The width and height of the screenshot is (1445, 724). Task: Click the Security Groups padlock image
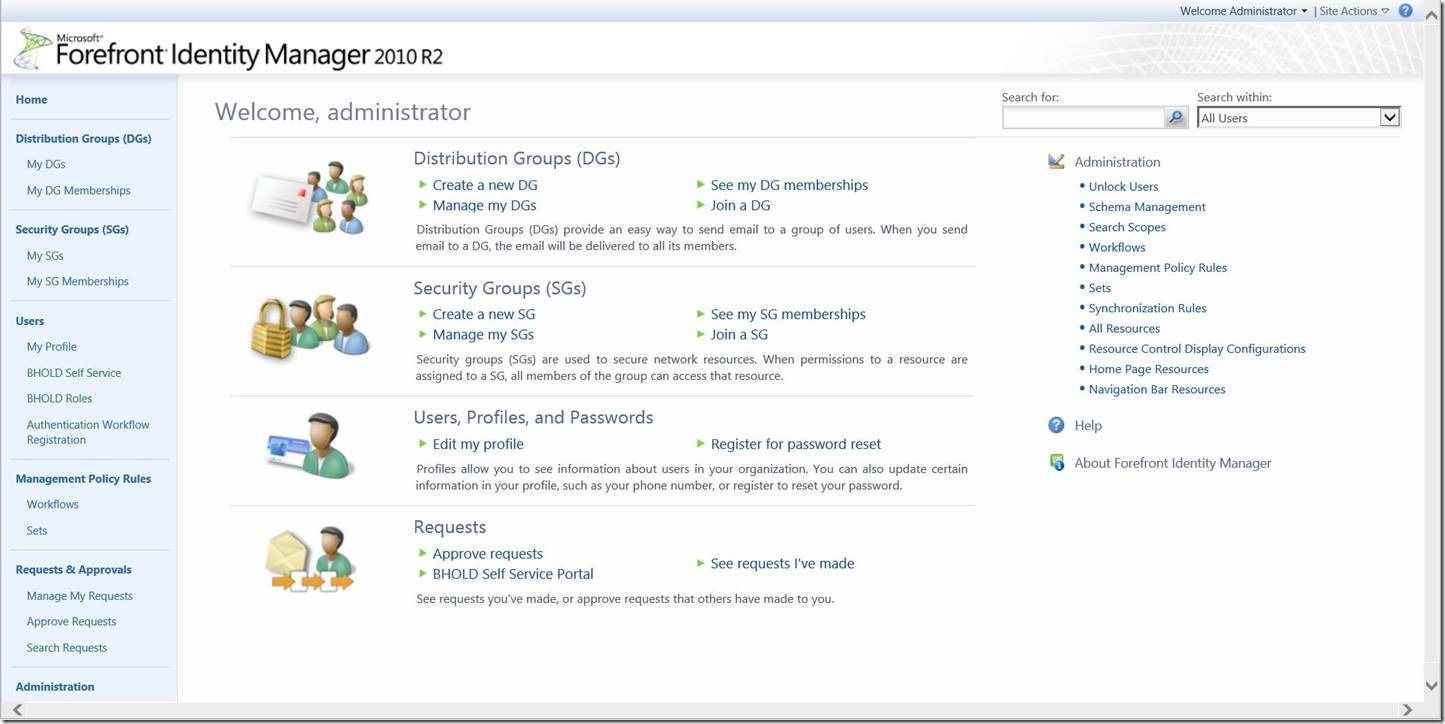(309, 327)
